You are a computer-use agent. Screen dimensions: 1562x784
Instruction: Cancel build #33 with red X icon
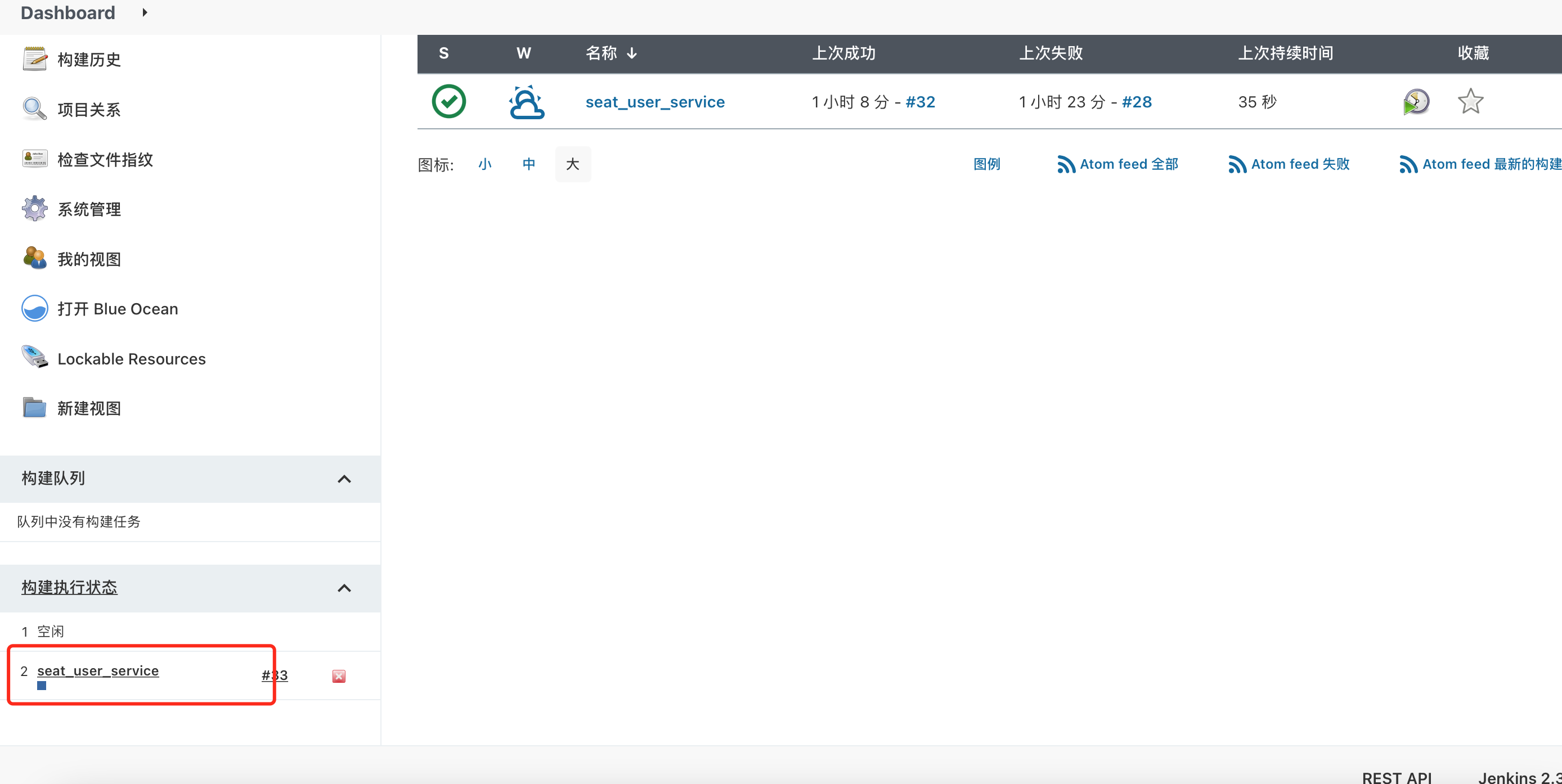(339, 676)
